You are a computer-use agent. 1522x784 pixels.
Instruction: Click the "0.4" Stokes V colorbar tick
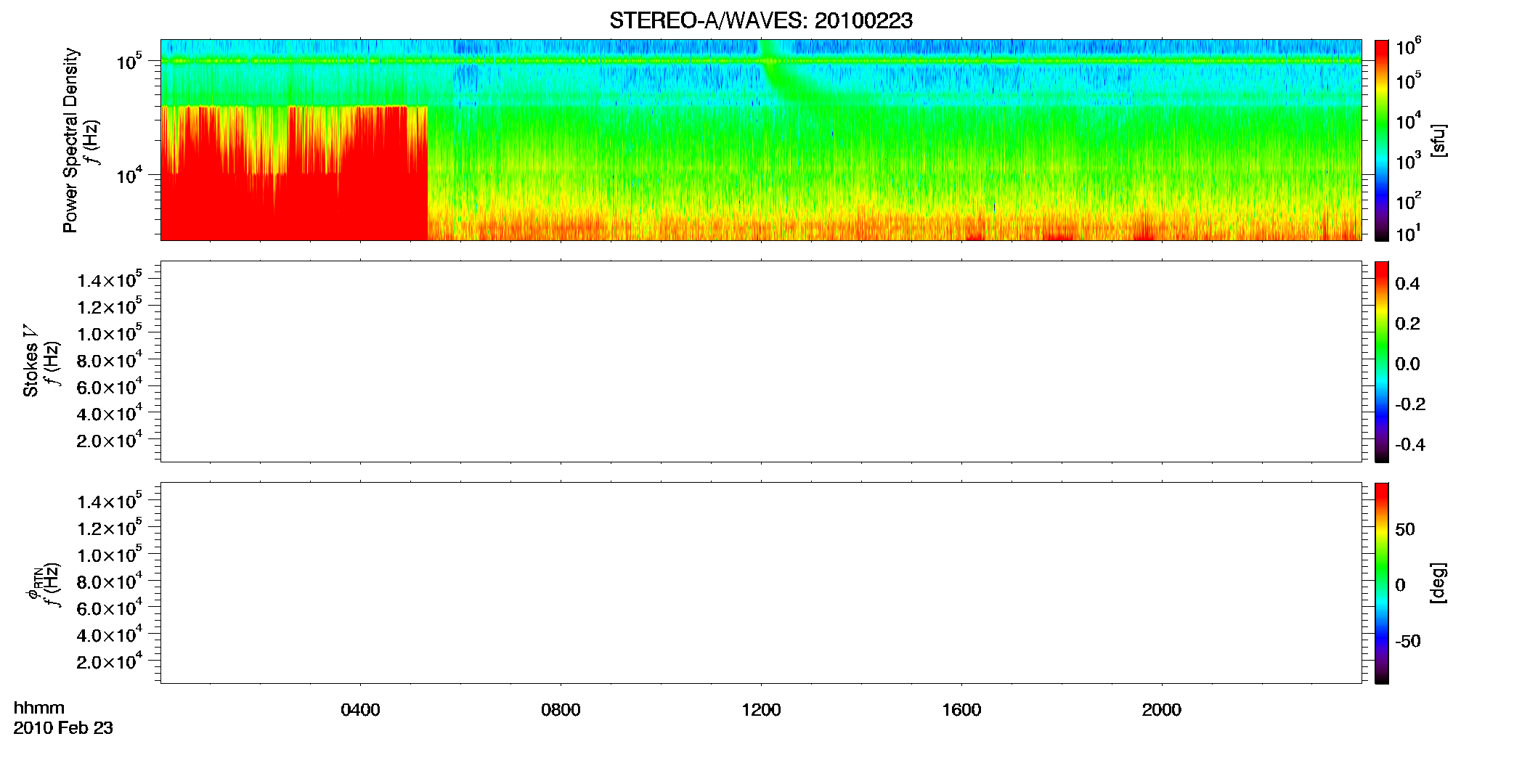pos(1407,284)
